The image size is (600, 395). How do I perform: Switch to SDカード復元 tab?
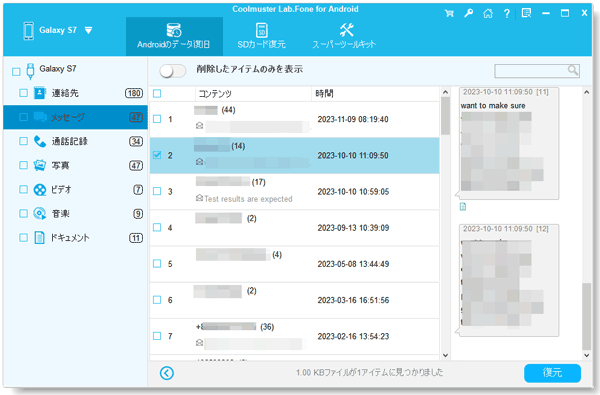tap(261, 36)
